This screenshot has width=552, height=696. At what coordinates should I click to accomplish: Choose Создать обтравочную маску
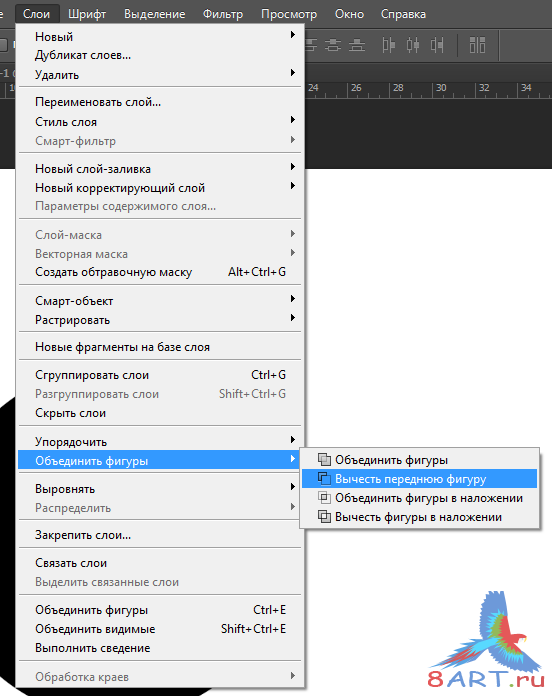(160, 272)
